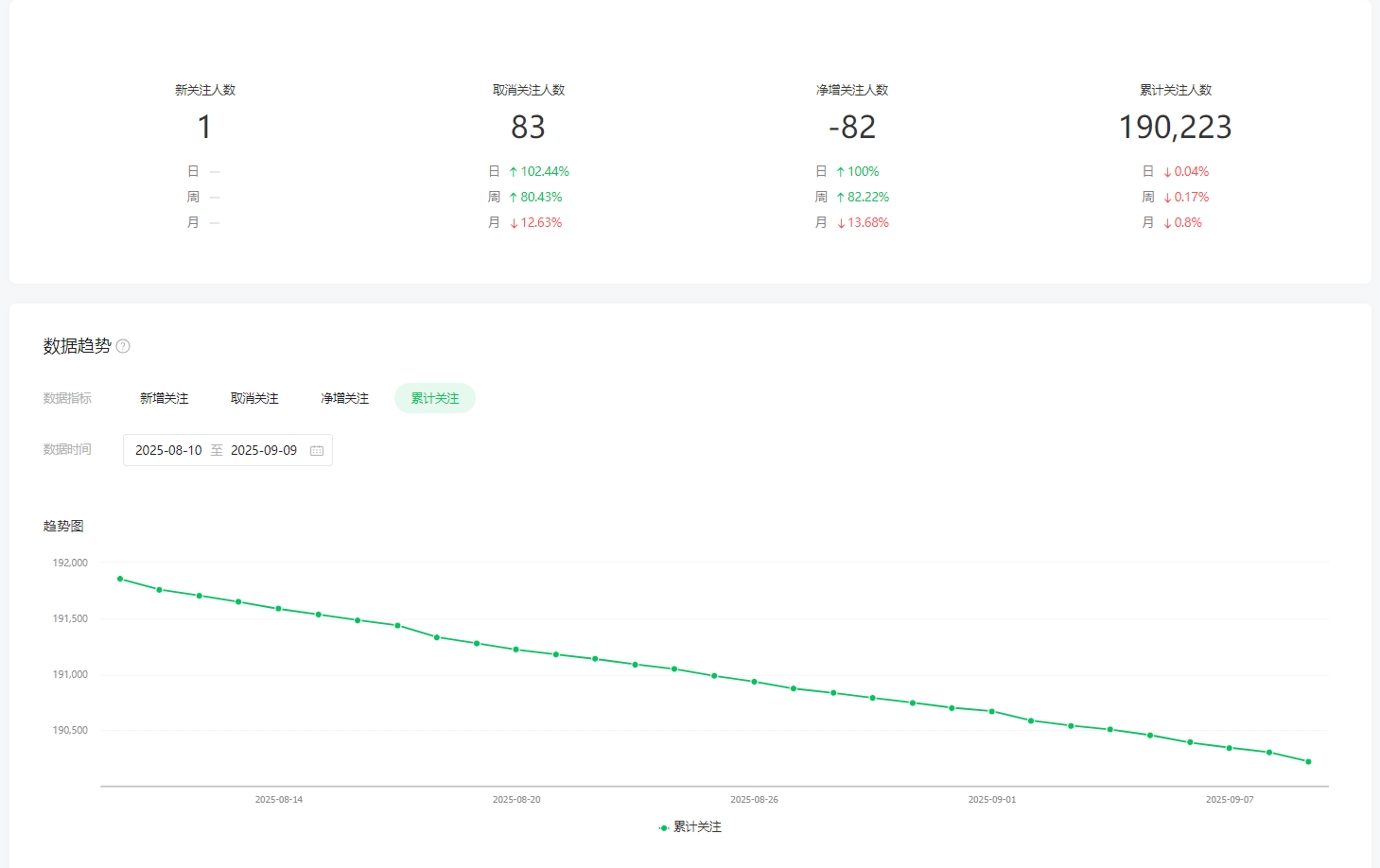The width and height of the screenshot is (1380, 868).
Task: Click the 趋势图 chart title
Action: (63, 526)
